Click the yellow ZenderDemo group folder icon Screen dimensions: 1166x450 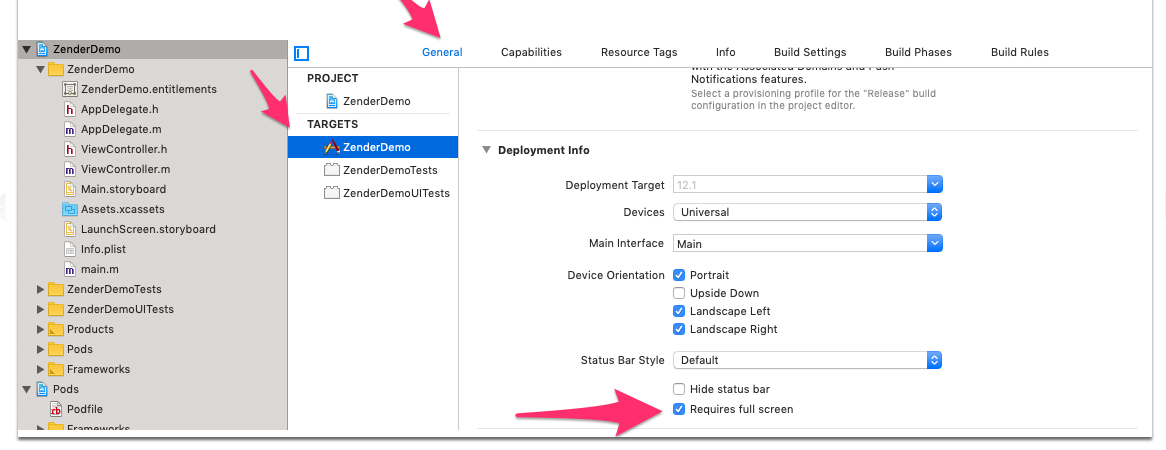tap(56, 69)
